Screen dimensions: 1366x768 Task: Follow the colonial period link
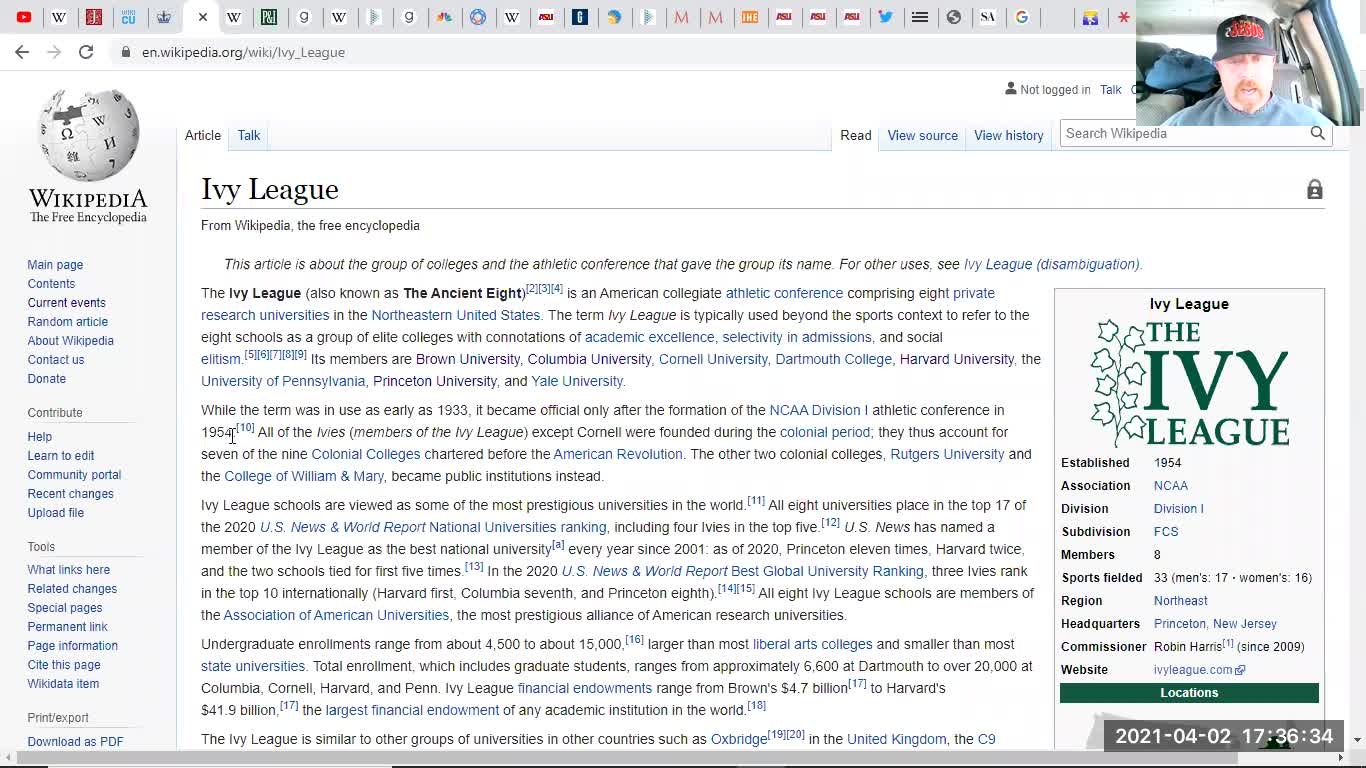tap(825, 432)
